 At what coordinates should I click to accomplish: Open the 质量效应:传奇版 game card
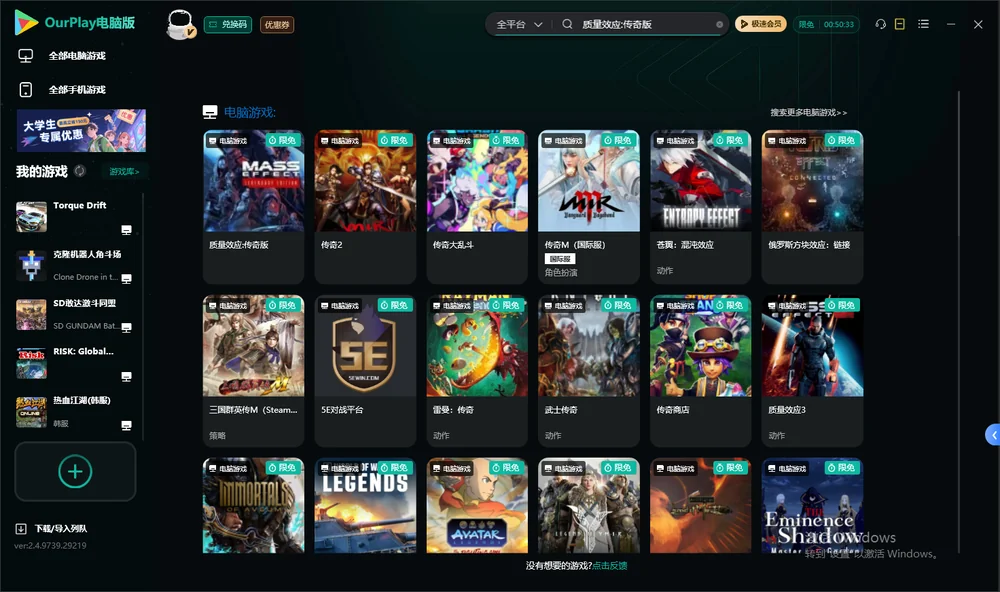pos(253,207)
